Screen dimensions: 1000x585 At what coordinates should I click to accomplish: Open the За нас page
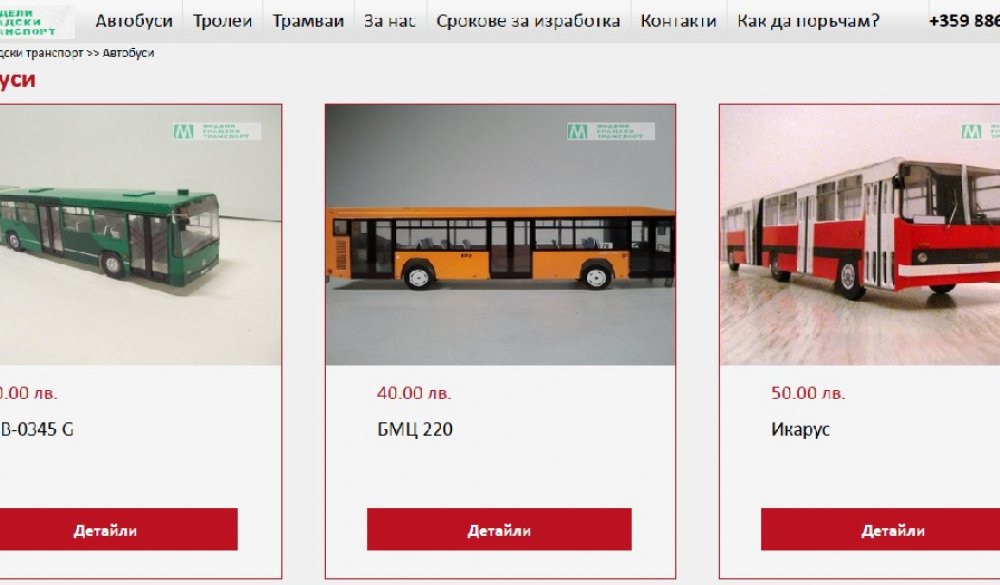pyautogui.click(x=390, y=21)
